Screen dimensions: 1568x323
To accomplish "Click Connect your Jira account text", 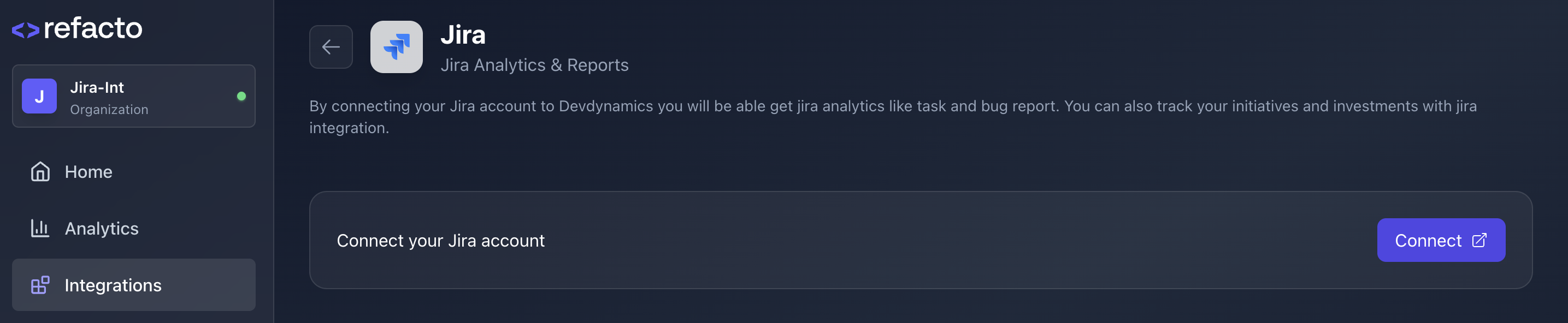I will pyautogui.click(x=441, y=240).
